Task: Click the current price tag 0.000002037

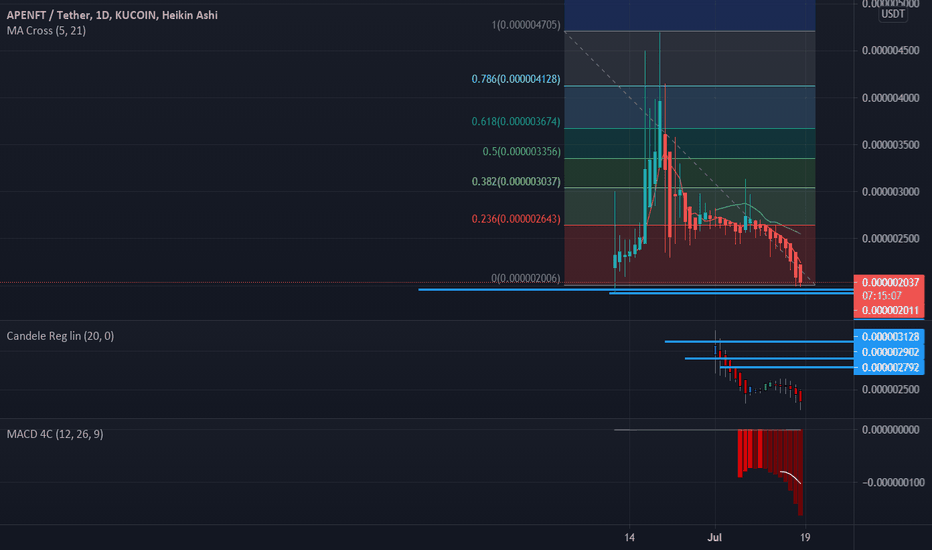Action: pyautogui.click(x=890, y=282)
